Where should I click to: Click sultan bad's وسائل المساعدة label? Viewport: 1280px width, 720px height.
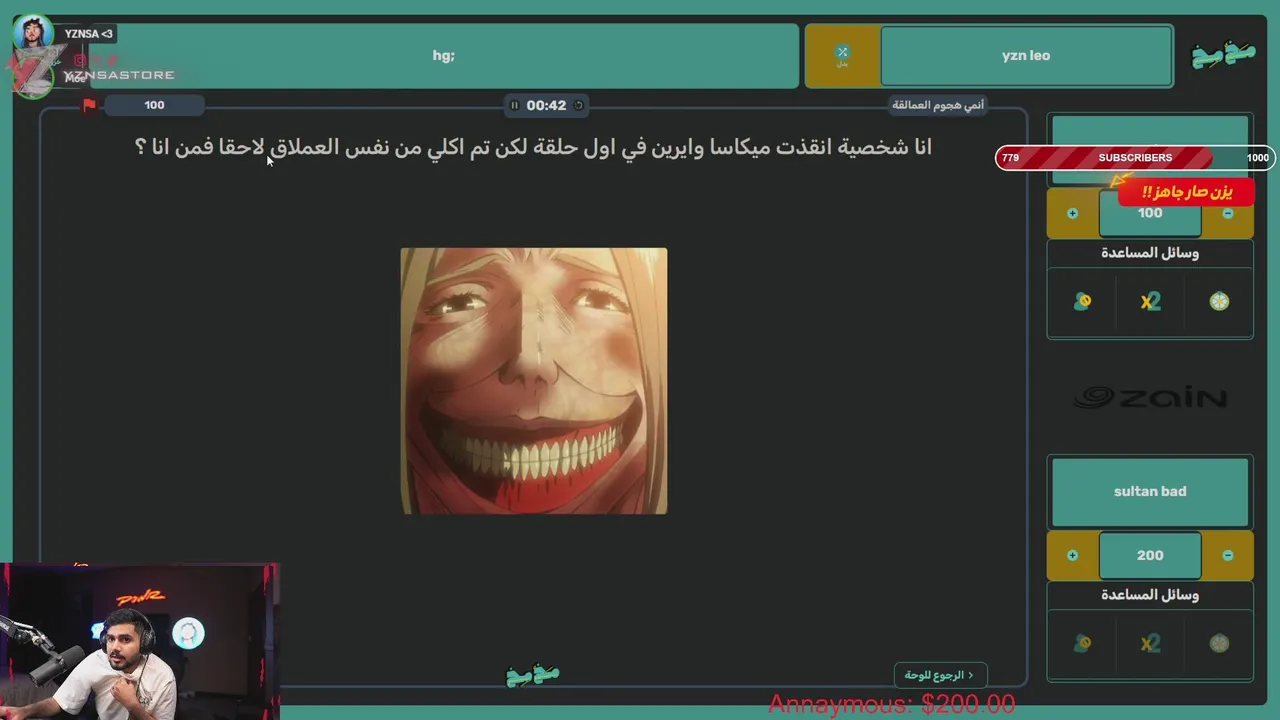point(1150,595)
